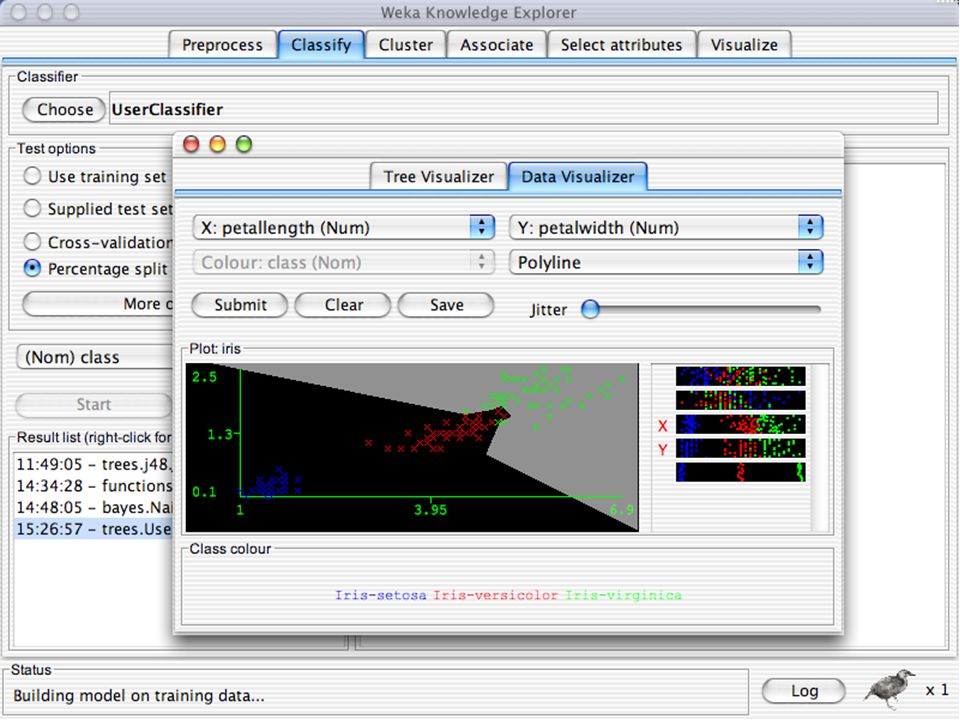Open the Y: petalwidth attribute dropdown
Screen dimensions: 960x720
[x=666, y=228]
